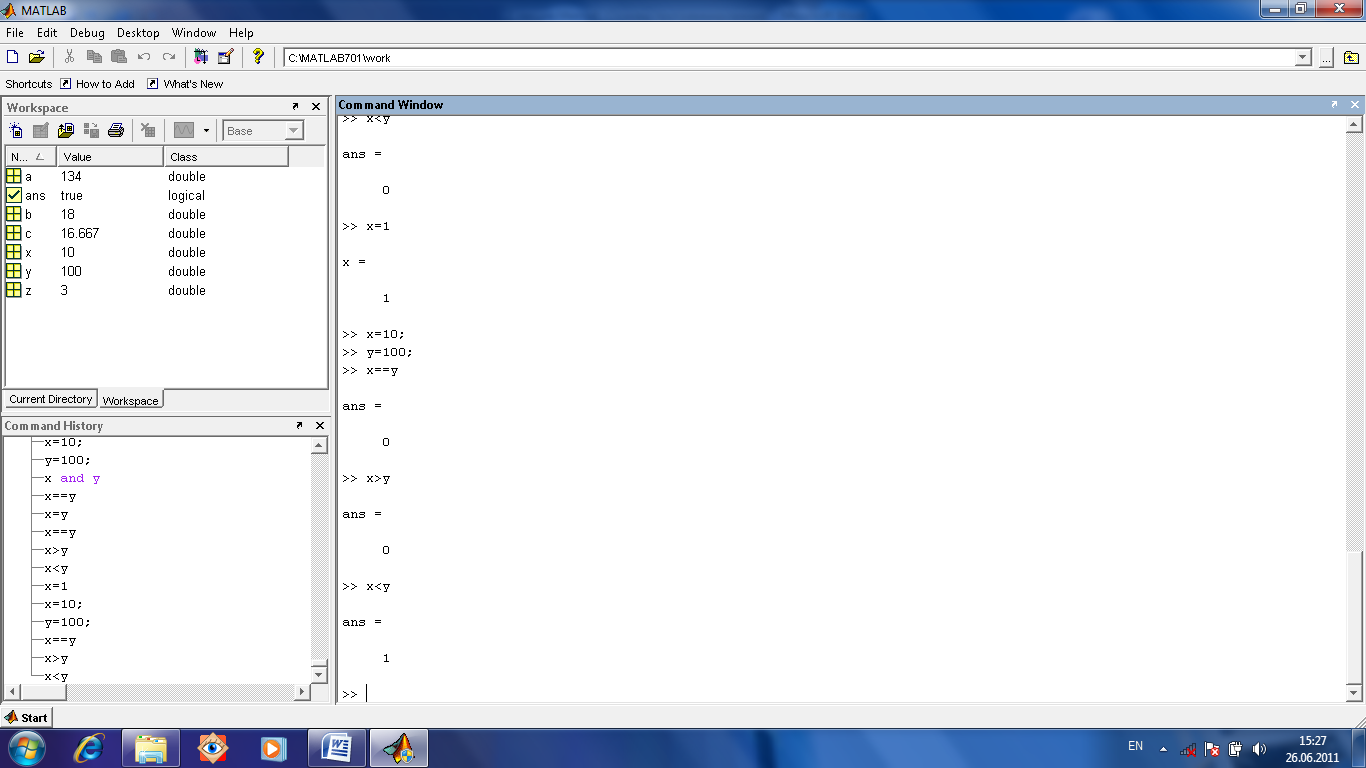Create new variable in Workspace
The image size is (1366, 768).
click(x=16, y=130)
